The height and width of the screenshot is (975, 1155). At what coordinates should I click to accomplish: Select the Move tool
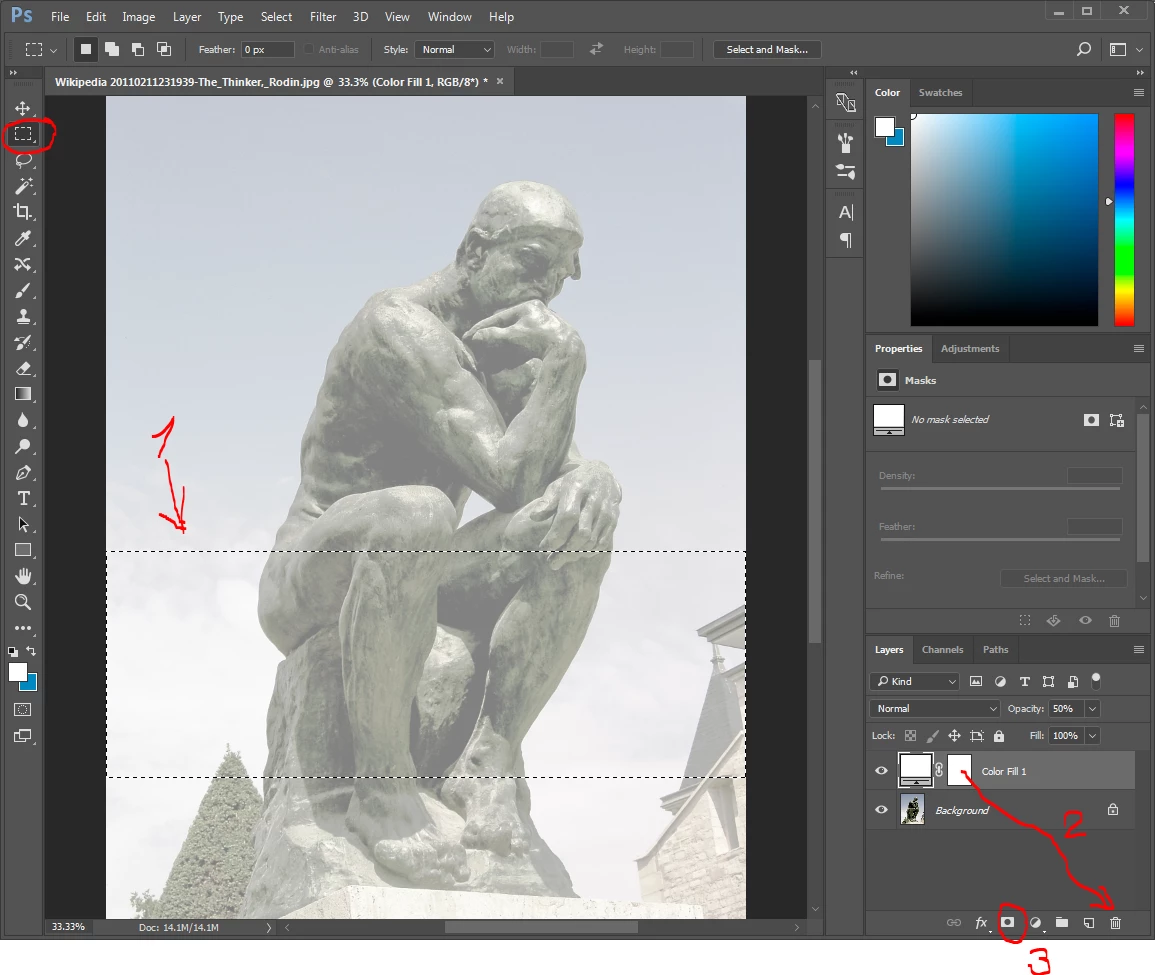click(23, 108)
